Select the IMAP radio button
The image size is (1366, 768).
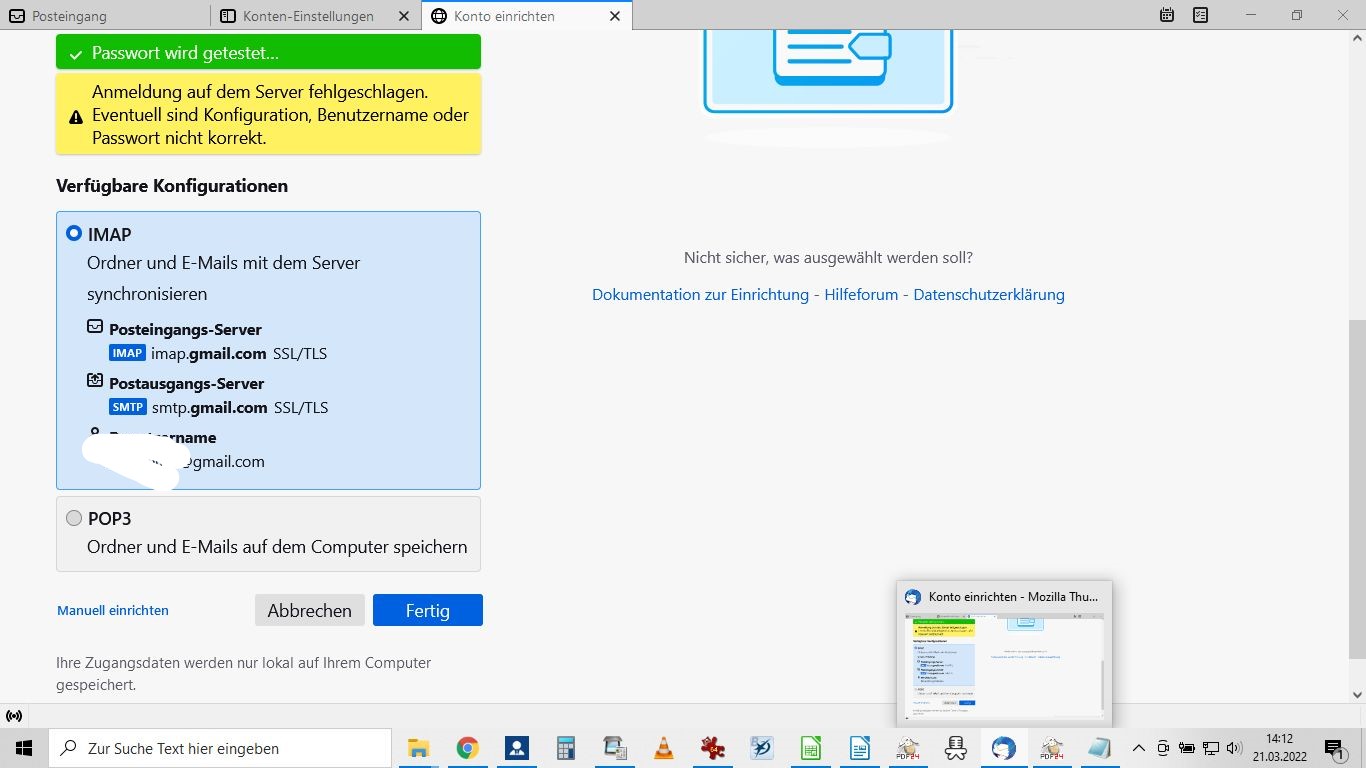[74, 234]
